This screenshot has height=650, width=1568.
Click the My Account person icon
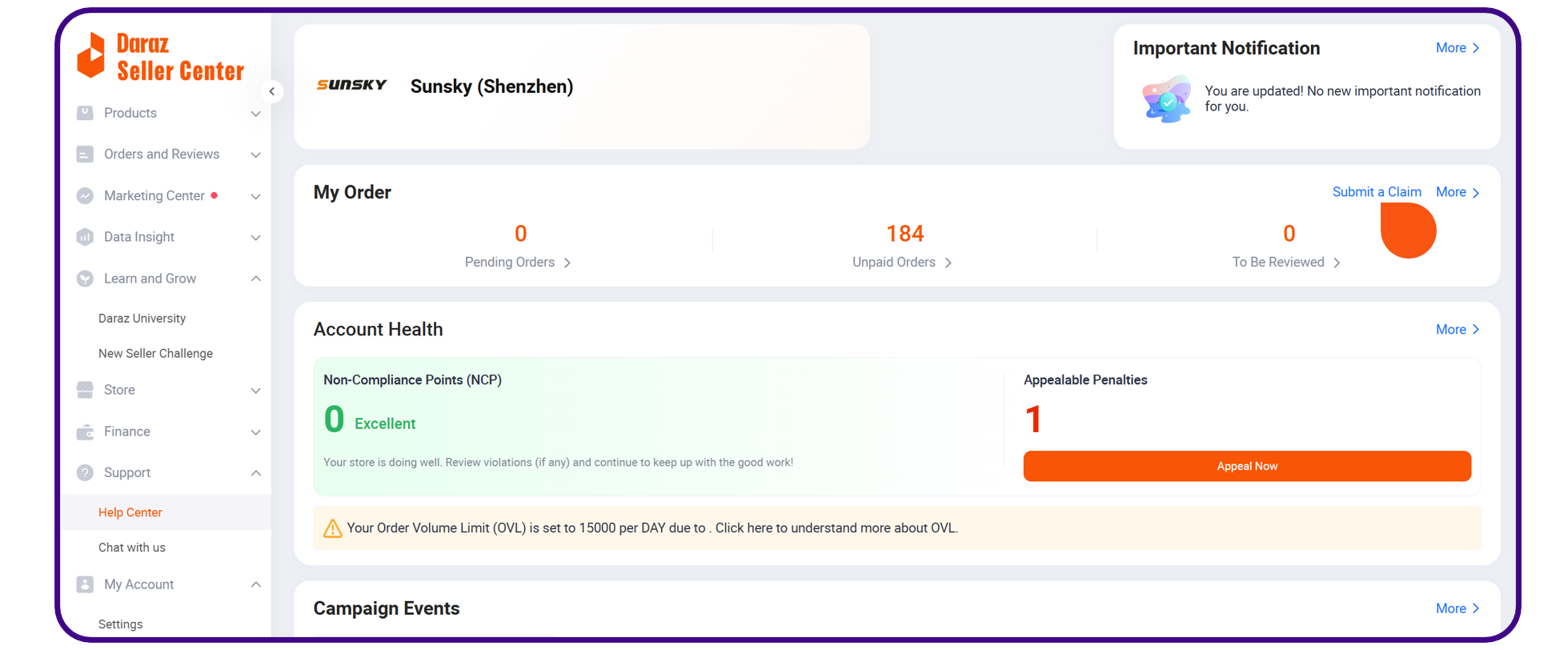(x=85, y=584)
